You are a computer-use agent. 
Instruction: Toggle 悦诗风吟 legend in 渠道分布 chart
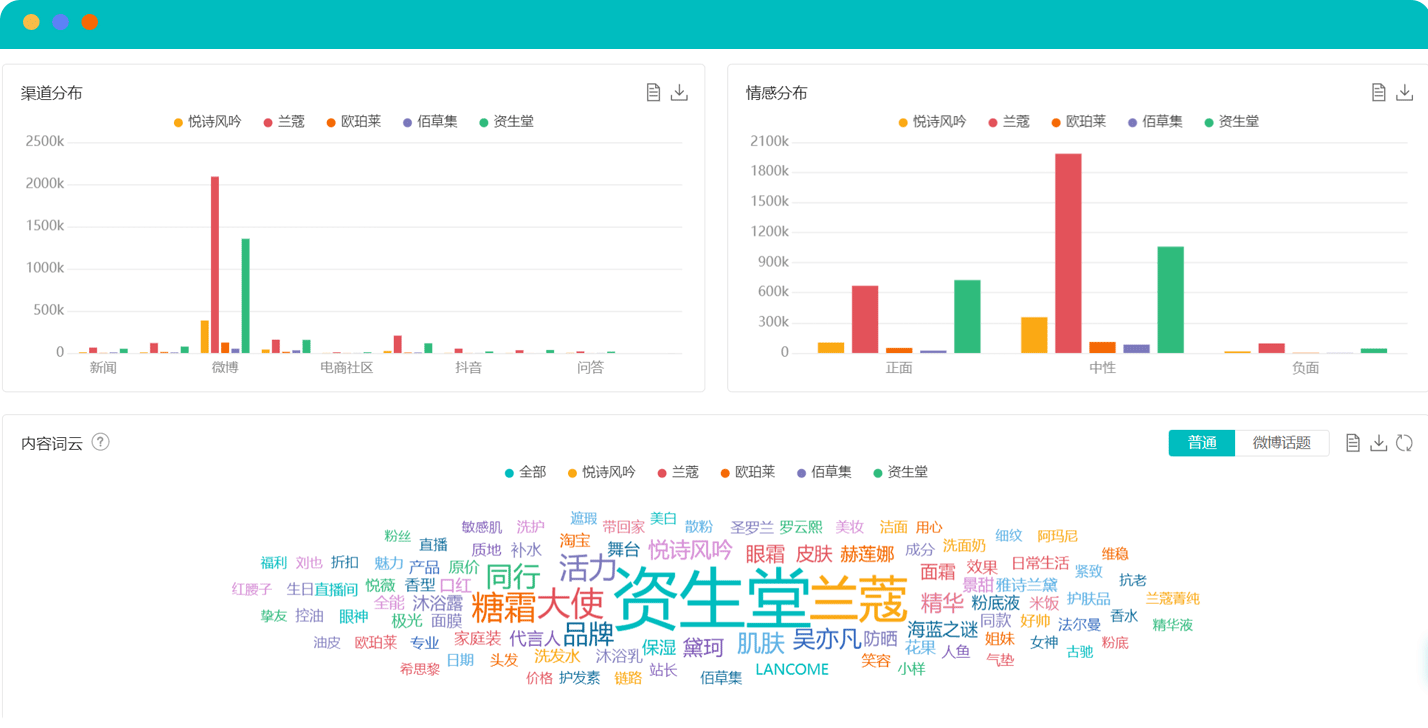point(207,122)
